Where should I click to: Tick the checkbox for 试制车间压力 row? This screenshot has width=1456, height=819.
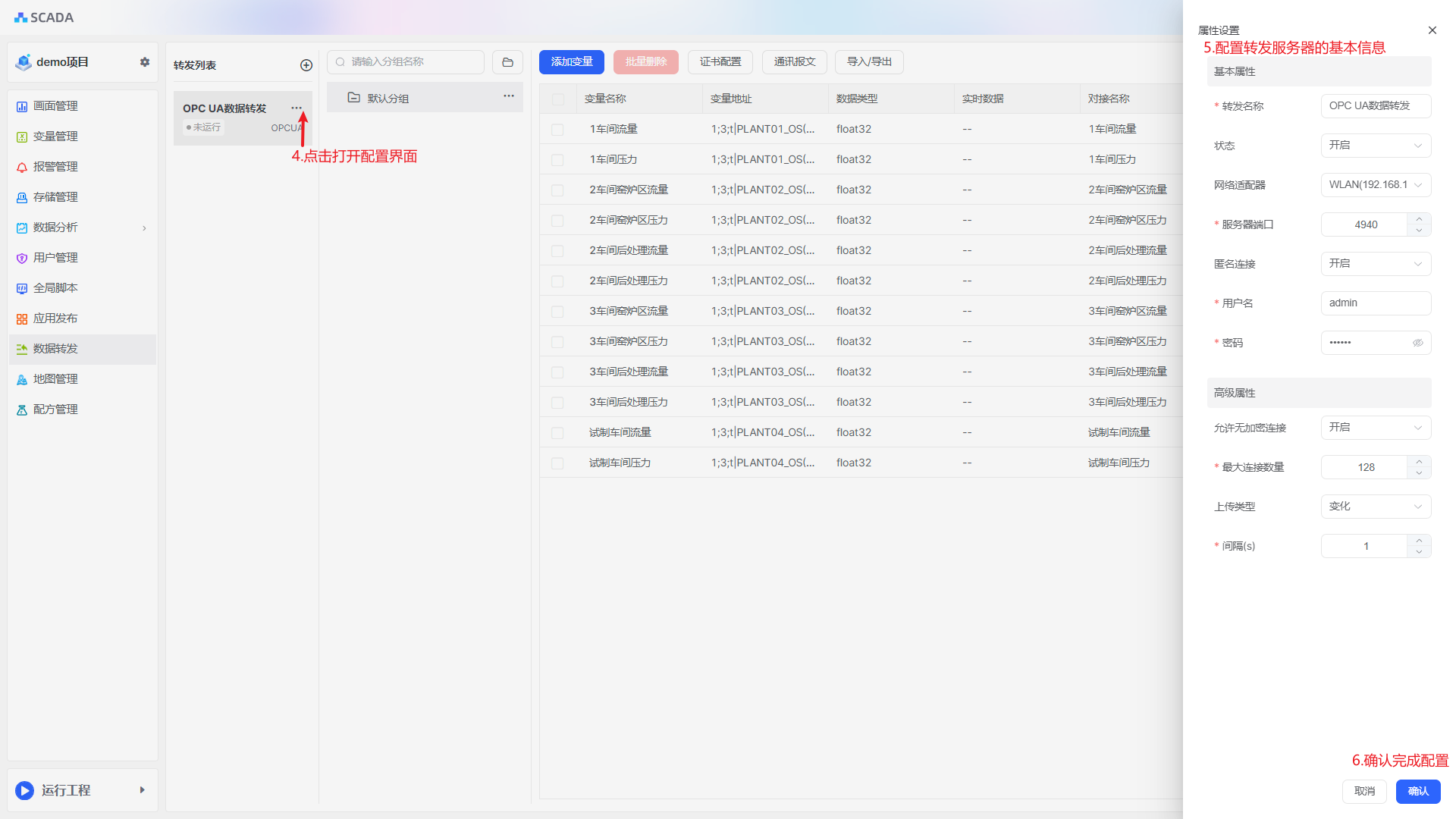(557, 463)
